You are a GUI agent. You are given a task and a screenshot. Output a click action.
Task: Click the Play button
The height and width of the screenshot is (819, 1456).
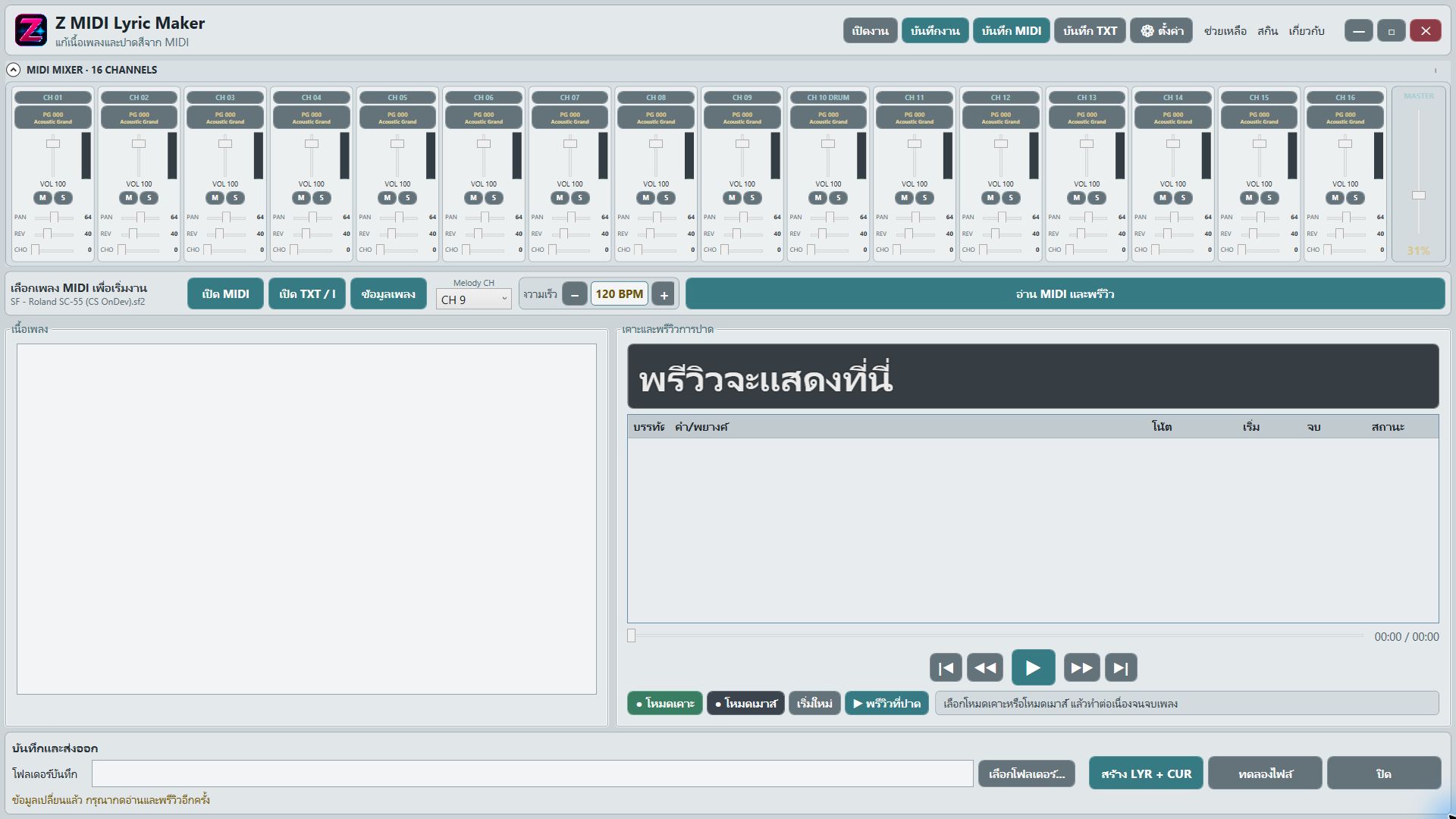tap(1033, 667)
